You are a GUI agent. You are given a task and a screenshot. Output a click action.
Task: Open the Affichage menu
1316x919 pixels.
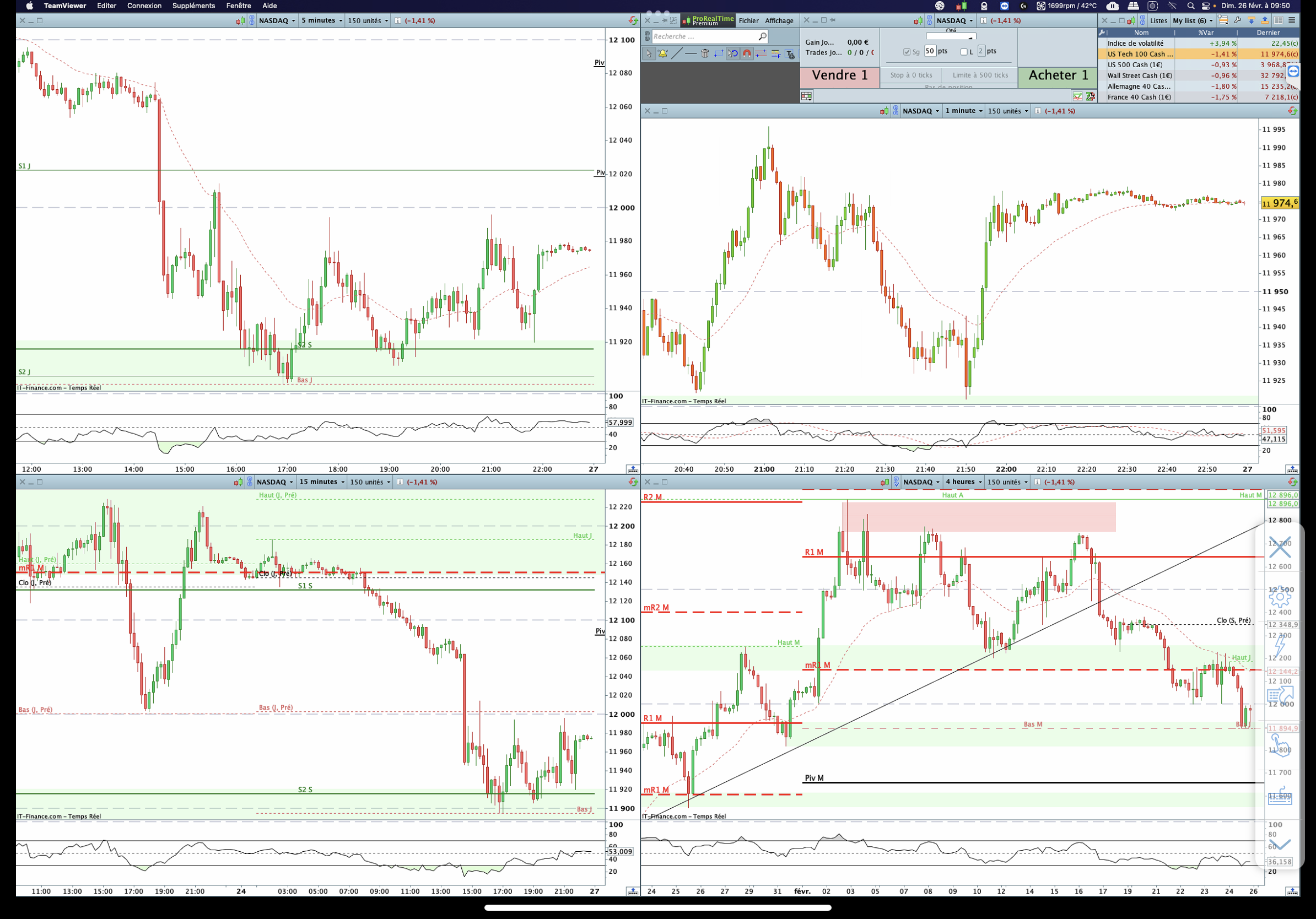click(779, 20)
